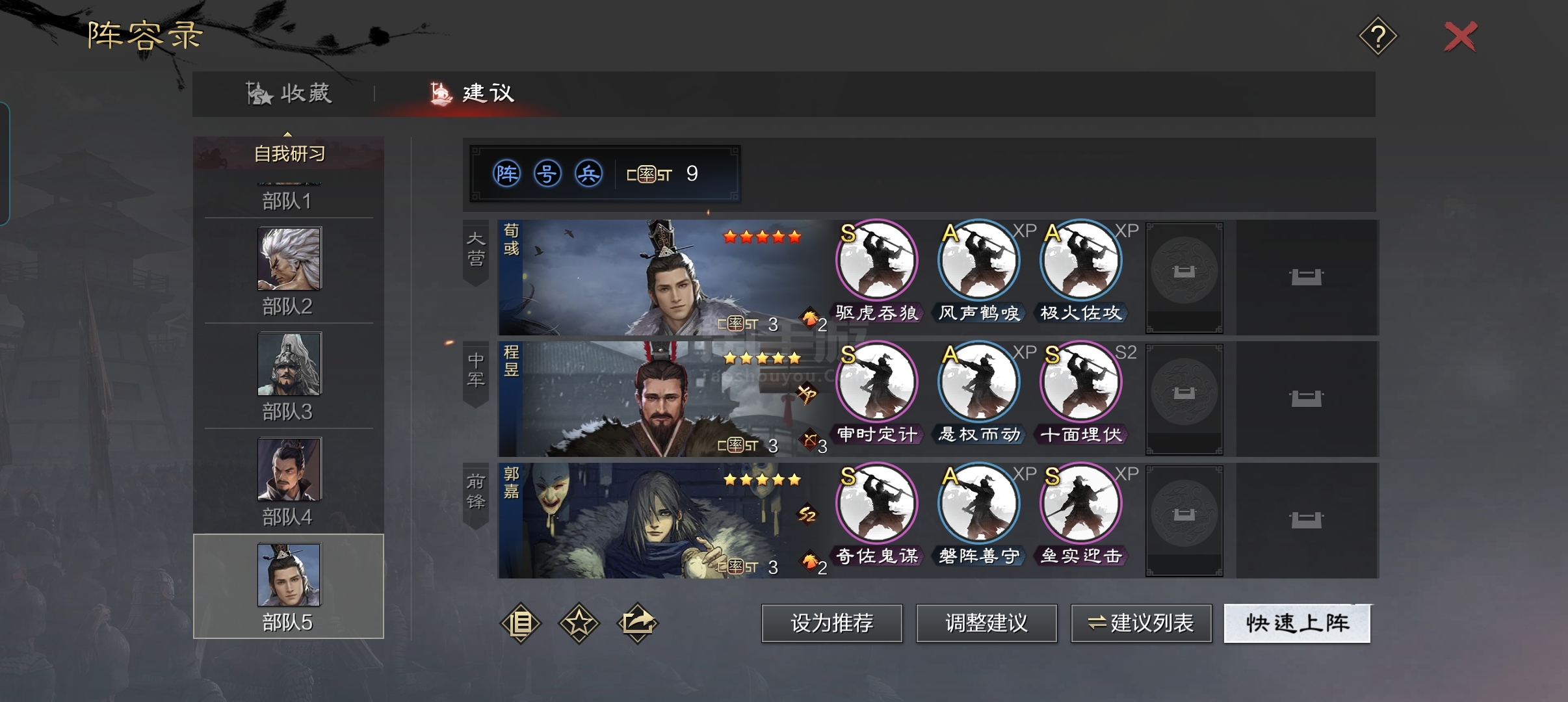
Task: Tap the crossed-weapons icon on 程昱 card
Action: 810,440
